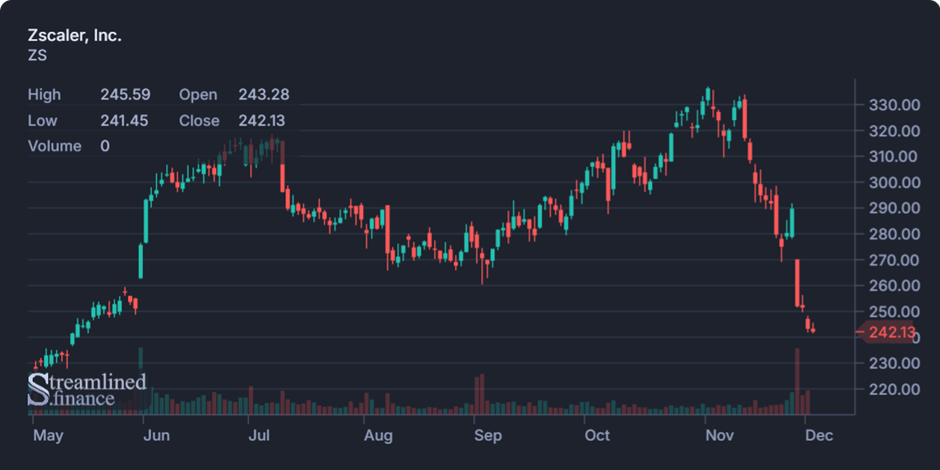The width and height of the screenshot is (940, 470).
Task: Click the 290.00 price axis label
Action: tap(894, 209)
